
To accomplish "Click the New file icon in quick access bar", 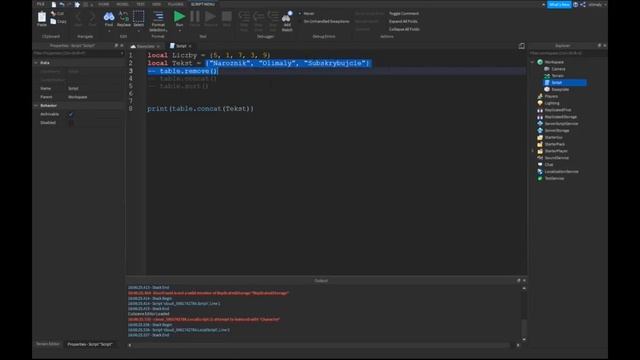I will 53,4.
